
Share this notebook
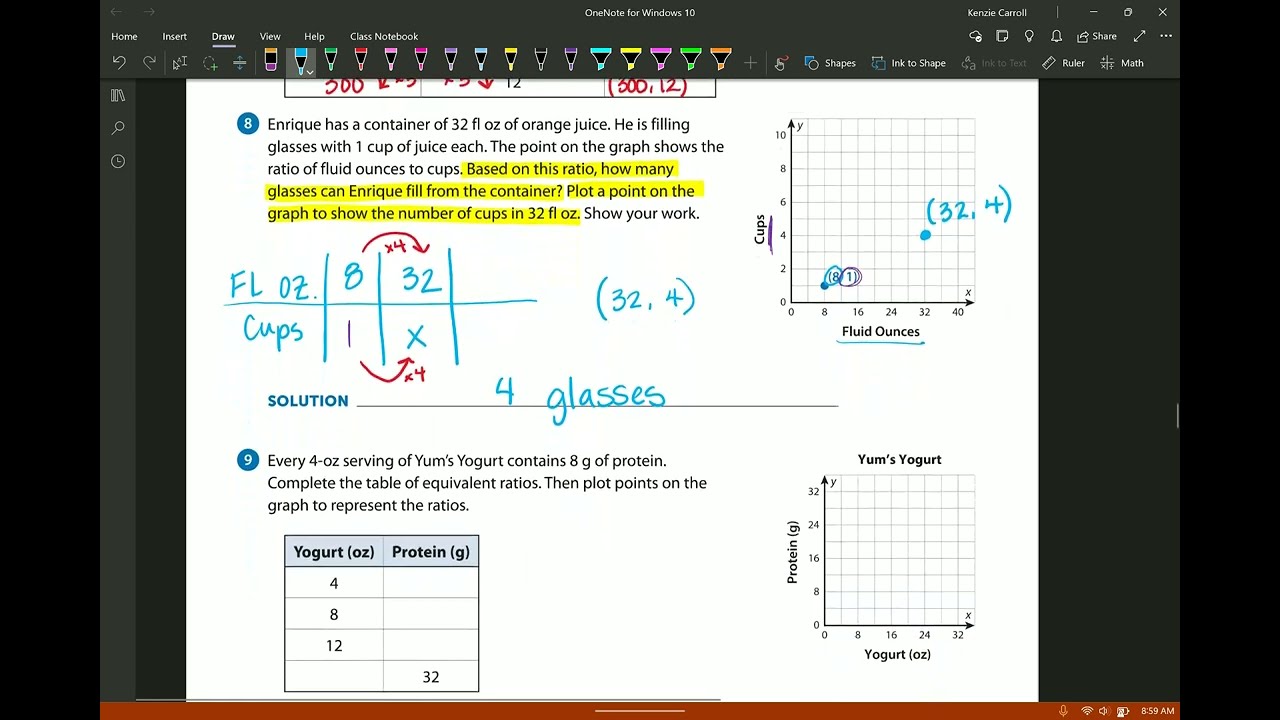[1097, 36]
